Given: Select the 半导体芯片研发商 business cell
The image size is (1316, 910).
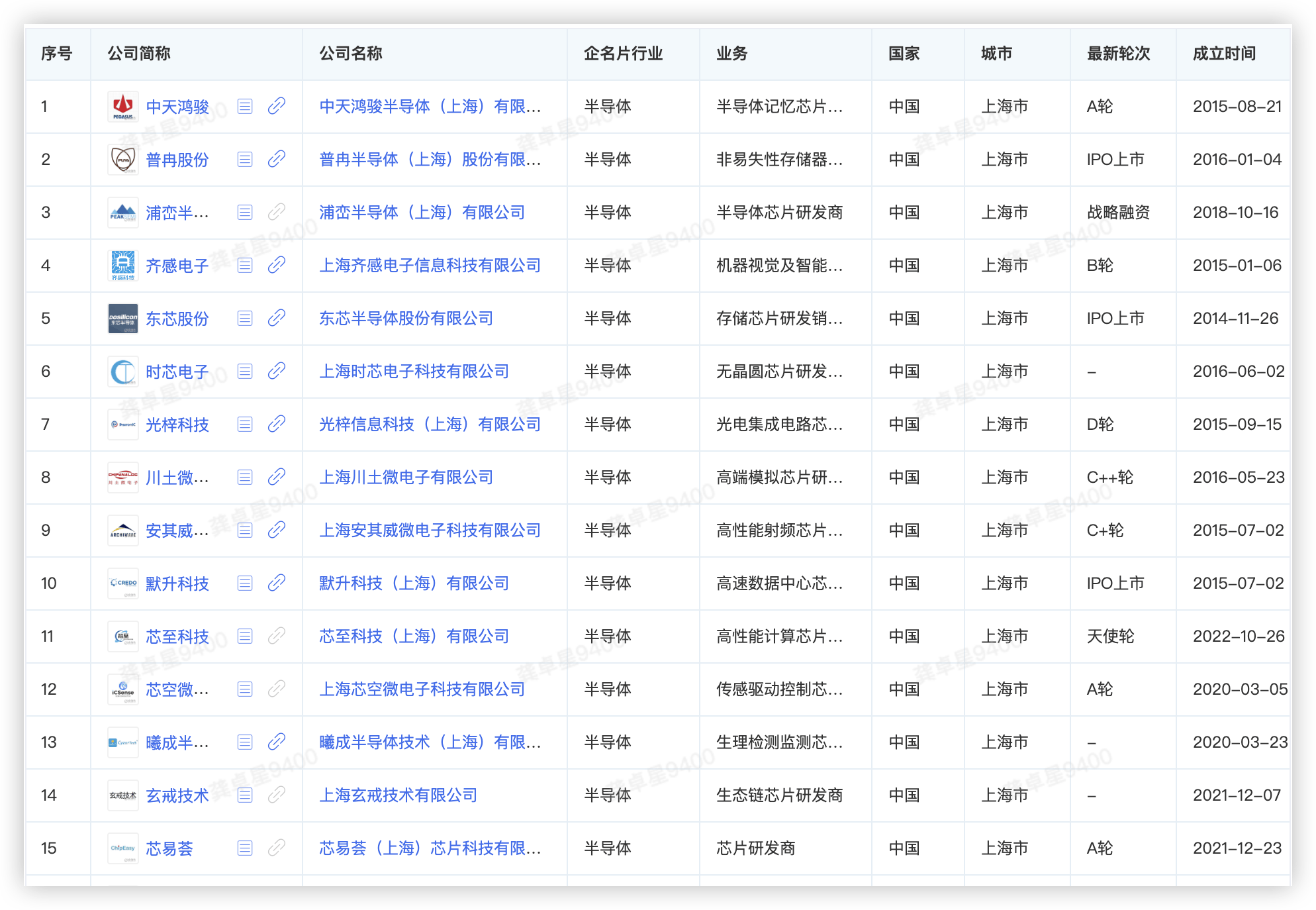Looking at the screenshot, I should (x=780, y=212).
